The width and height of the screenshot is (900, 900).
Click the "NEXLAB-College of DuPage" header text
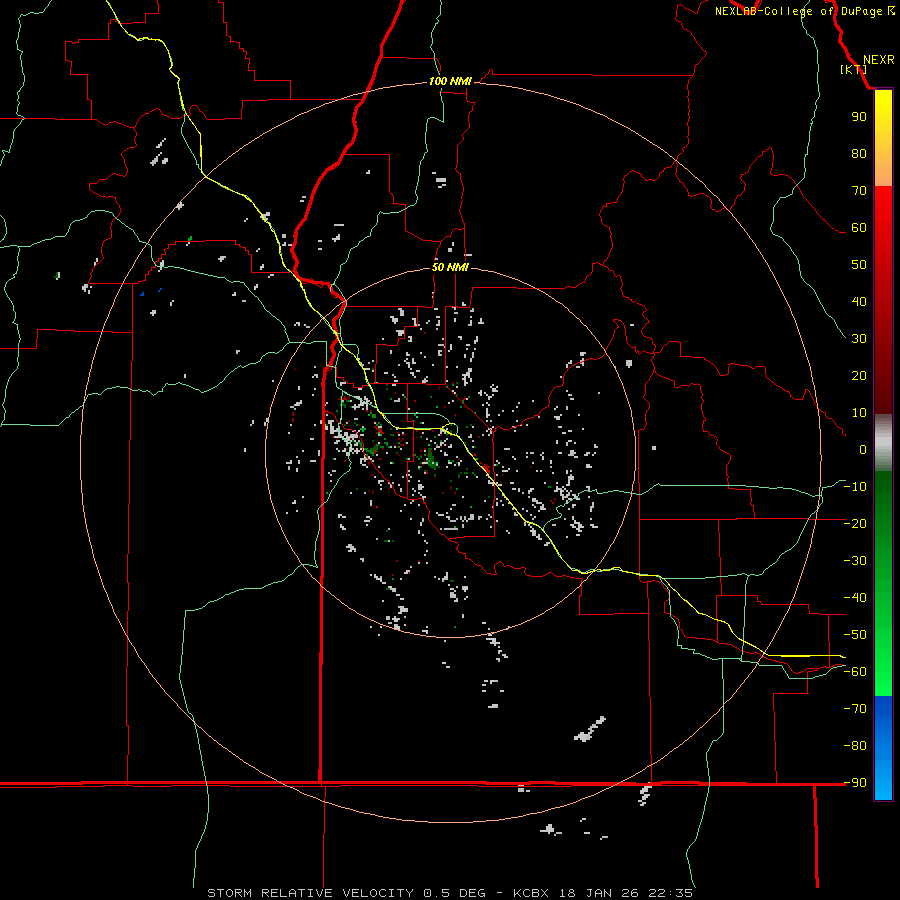click(798, 11)
